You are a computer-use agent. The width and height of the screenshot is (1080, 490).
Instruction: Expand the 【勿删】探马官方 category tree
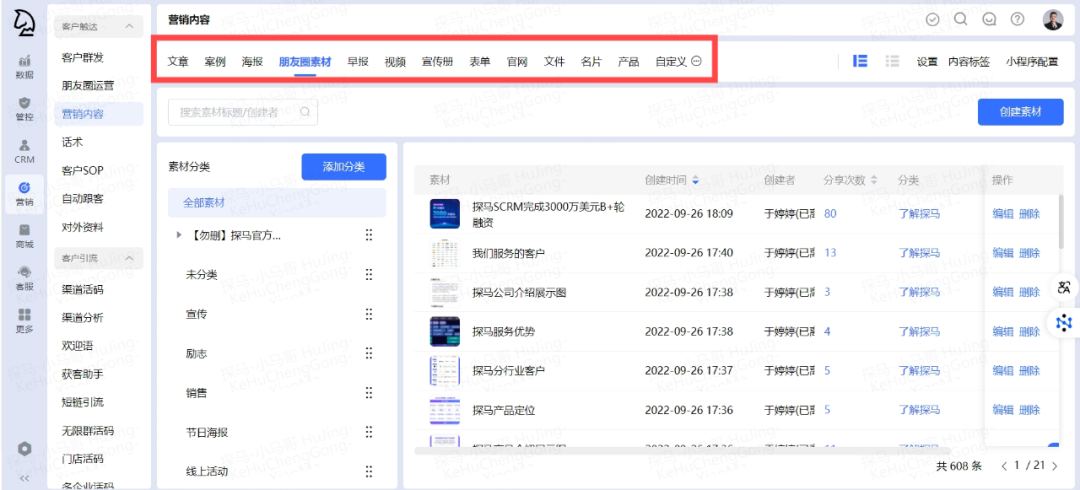pyautogui.click(x=179, y=236)
